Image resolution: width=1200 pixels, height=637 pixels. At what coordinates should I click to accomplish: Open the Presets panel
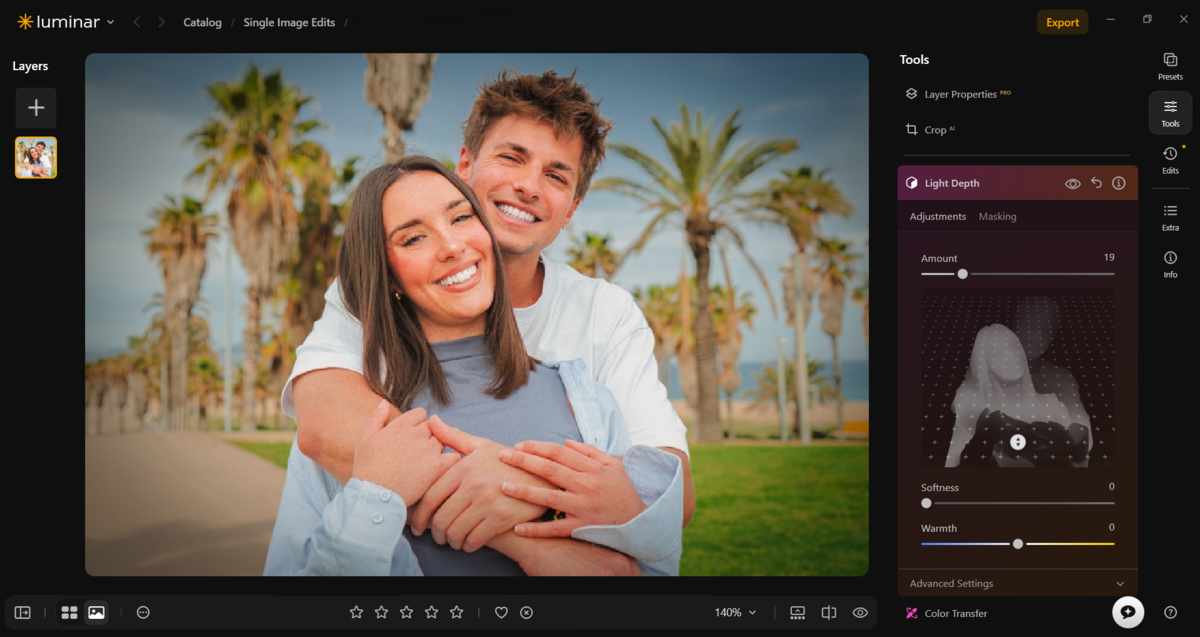1170,66
